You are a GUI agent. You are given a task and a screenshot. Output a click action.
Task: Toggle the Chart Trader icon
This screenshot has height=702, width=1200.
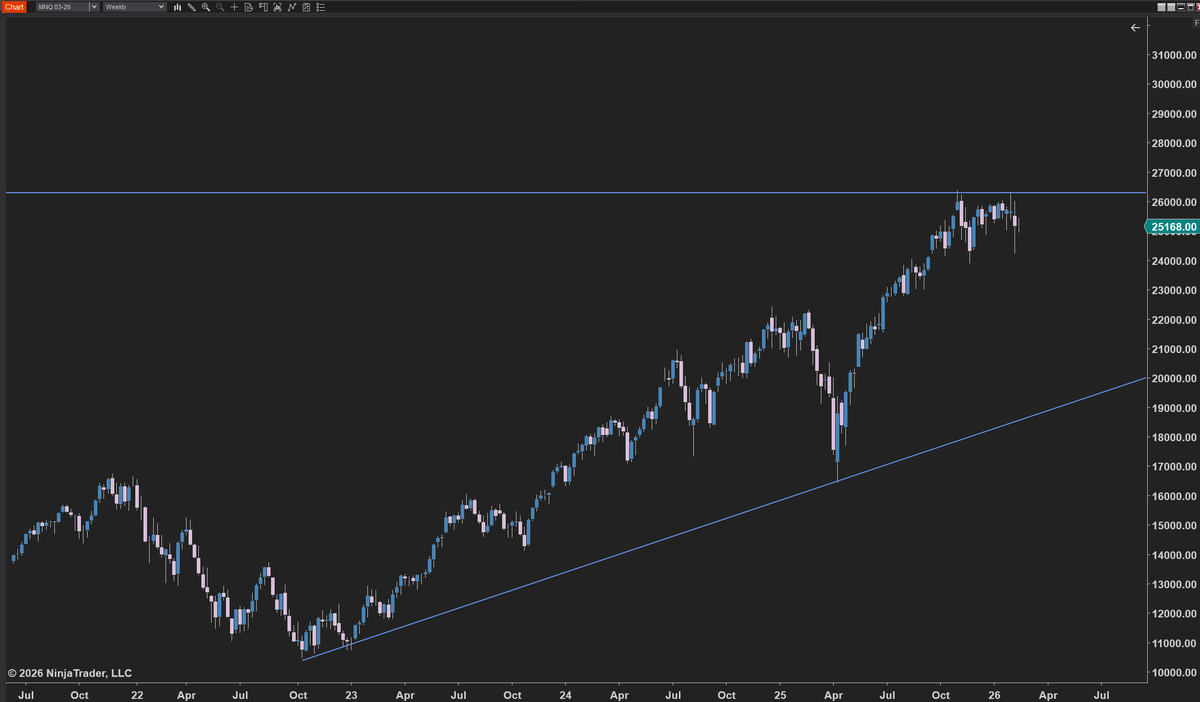[x=263, y=7]
